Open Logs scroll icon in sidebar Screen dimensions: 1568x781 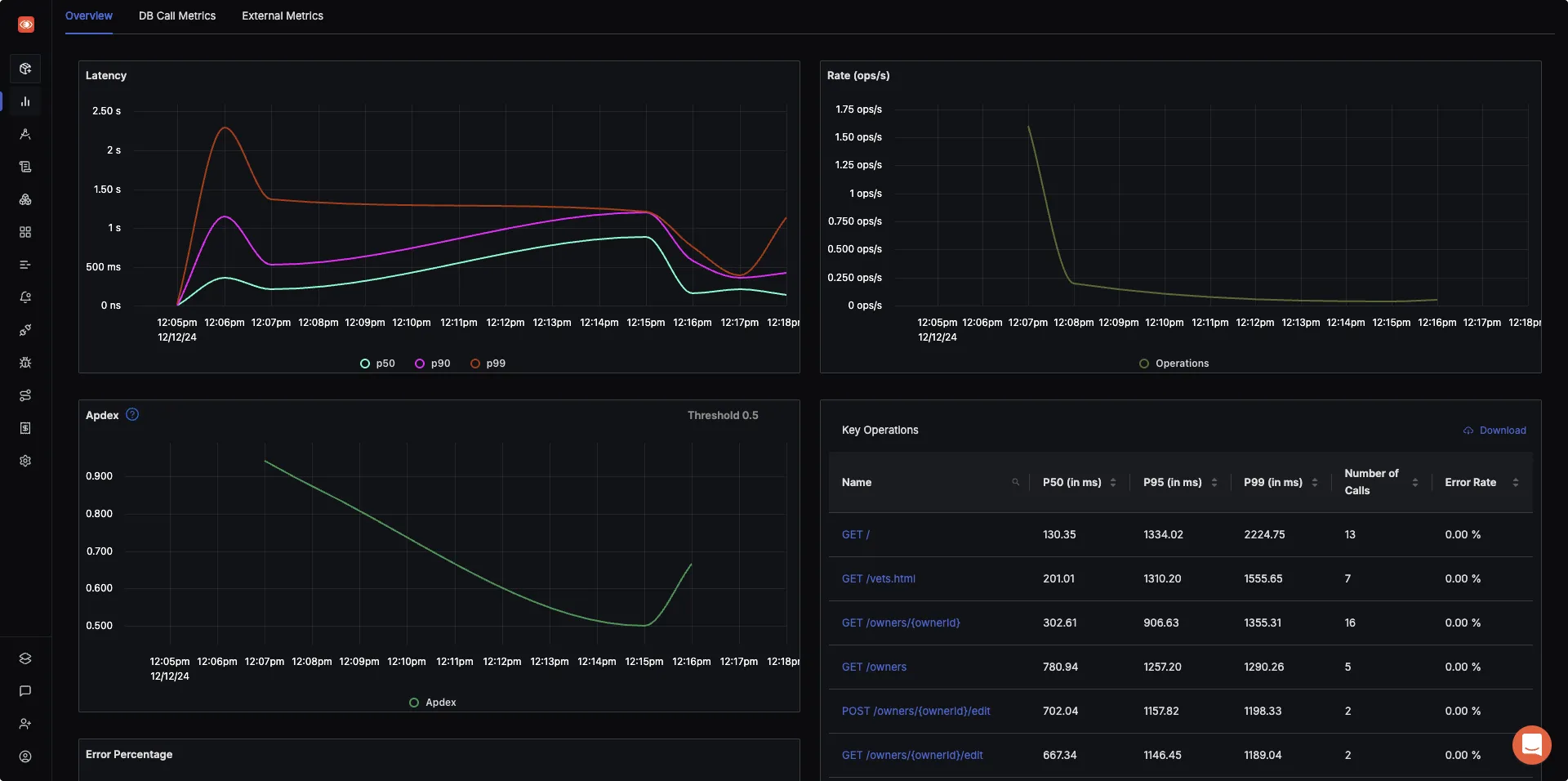tap(25, 167)
